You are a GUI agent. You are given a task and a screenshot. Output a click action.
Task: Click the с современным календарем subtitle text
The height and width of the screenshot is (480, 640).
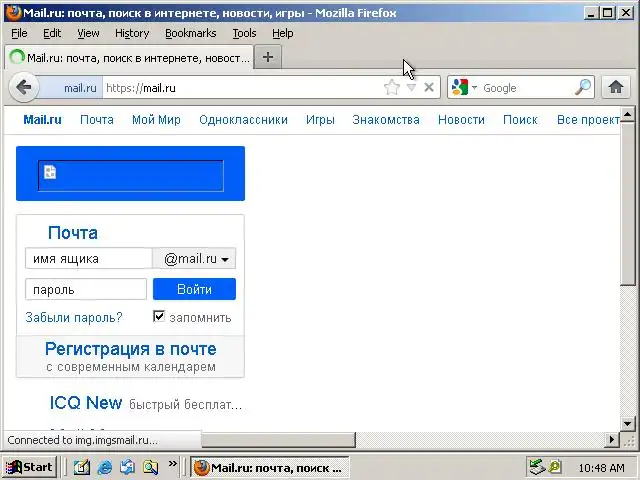pos(131,367)
